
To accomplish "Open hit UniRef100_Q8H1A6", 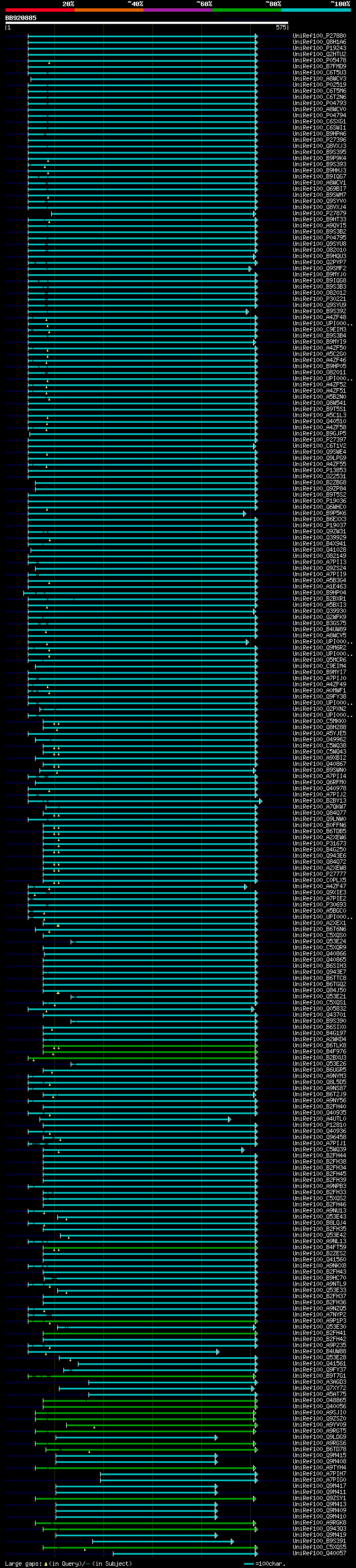I will pyautogui.click(x=319, y=42).
